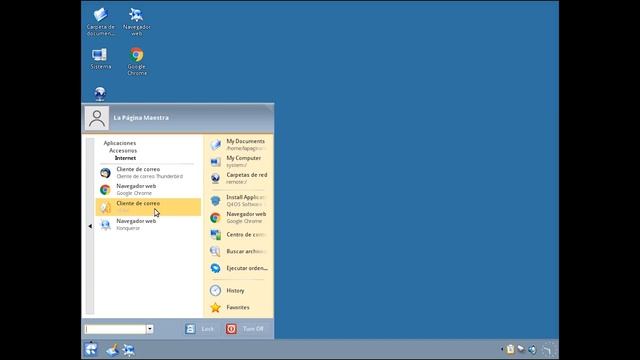Open Carpeta de documentos desktop icon
The image size is (640, 360).
(x=100, y=22)
